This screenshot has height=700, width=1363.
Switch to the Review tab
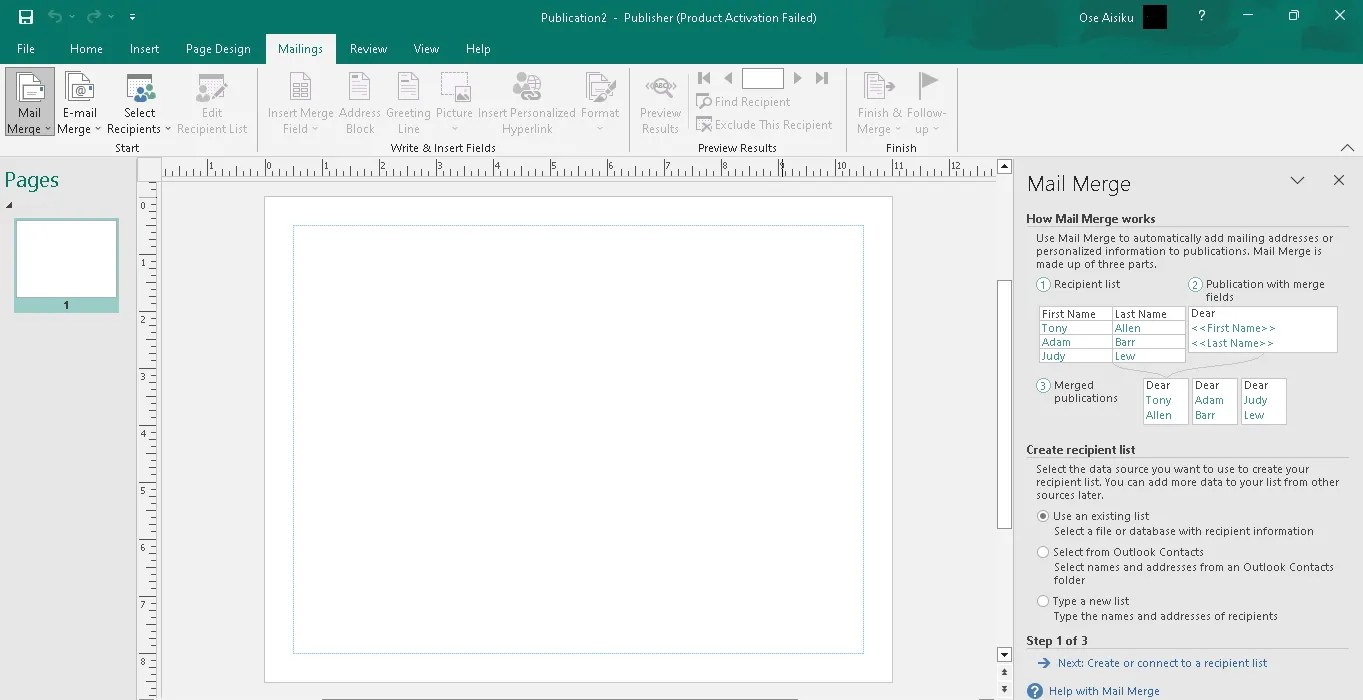368,48
